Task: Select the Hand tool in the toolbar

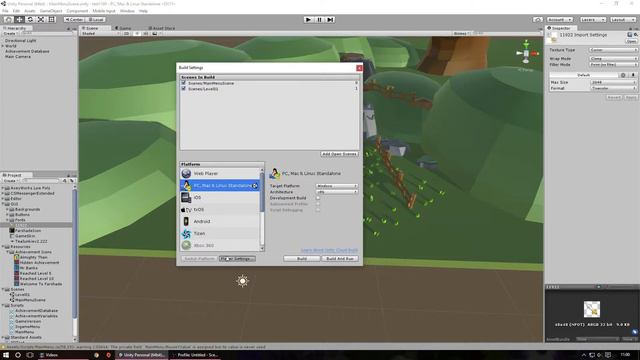Action: 8,19
